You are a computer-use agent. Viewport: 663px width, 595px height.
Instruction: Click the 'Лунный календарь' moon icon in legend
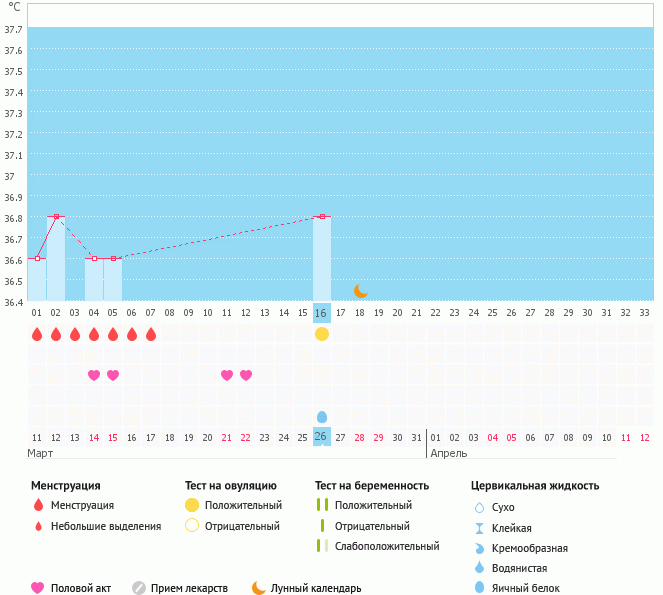coord(259,588)
